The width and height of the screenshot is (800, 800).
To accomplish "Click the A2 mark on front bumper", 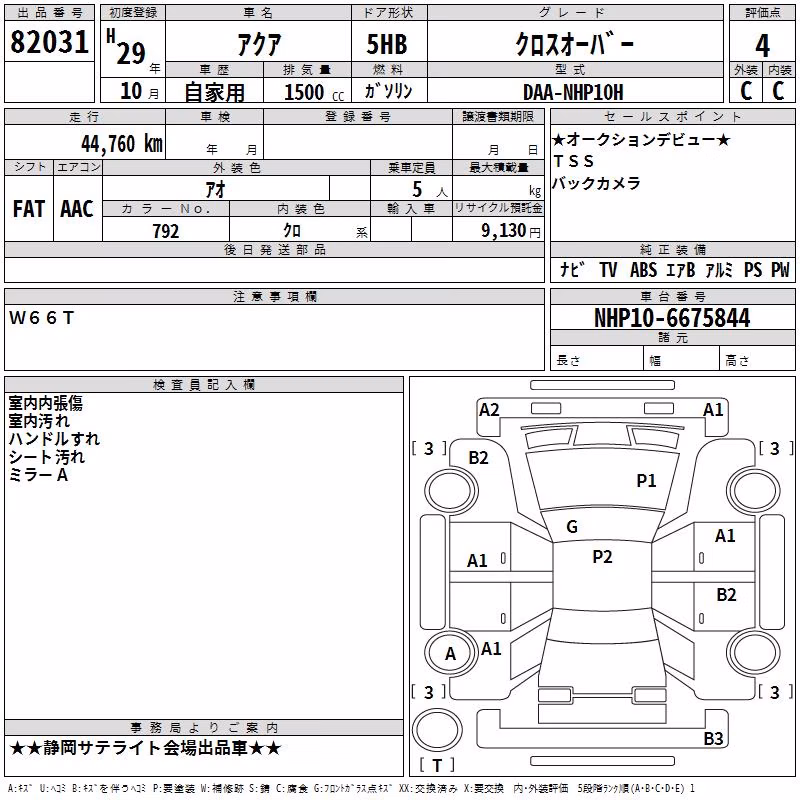I will click(489, 410).
